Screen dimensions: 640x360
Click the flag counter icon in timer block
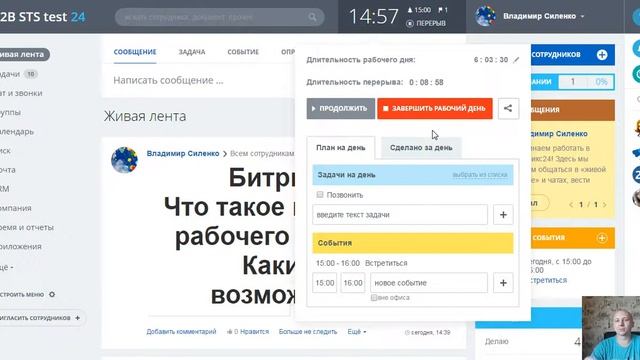(443, 10)
